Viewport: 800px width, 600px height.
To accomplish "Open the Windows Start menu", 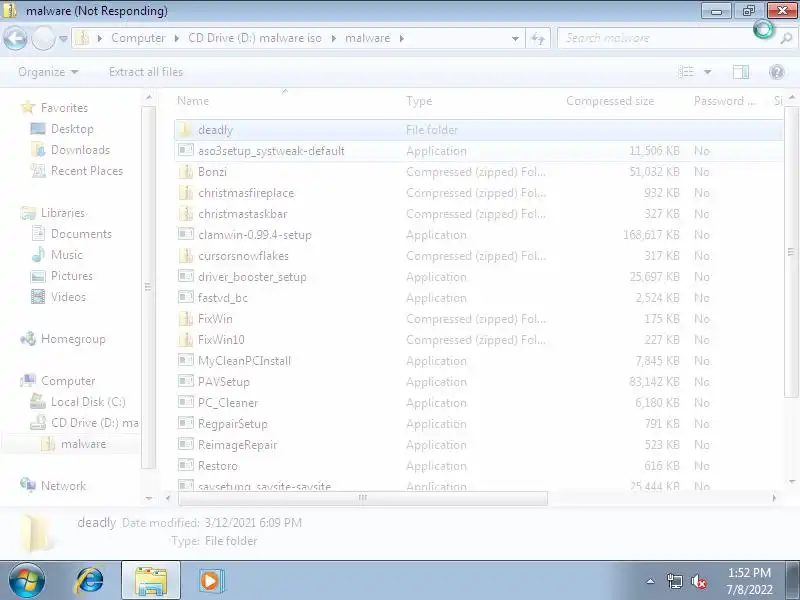I will pyautogui.click(x=27, y=581).
